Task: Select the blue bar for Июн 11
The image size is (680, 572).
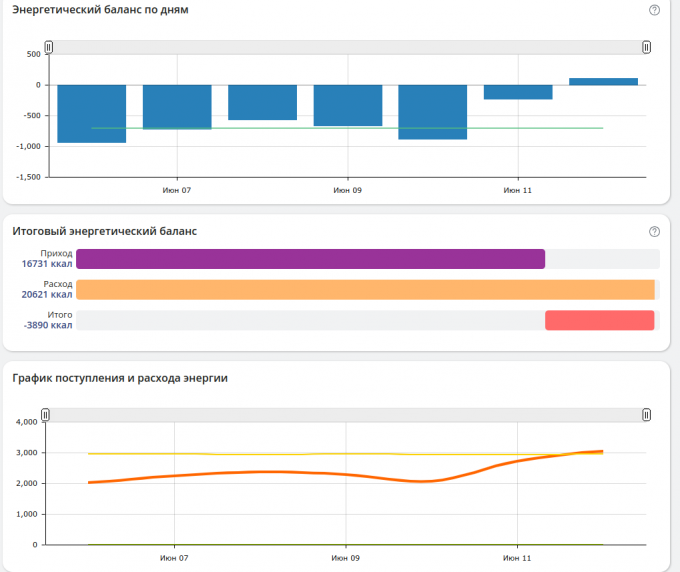Action: click(518, 92)
